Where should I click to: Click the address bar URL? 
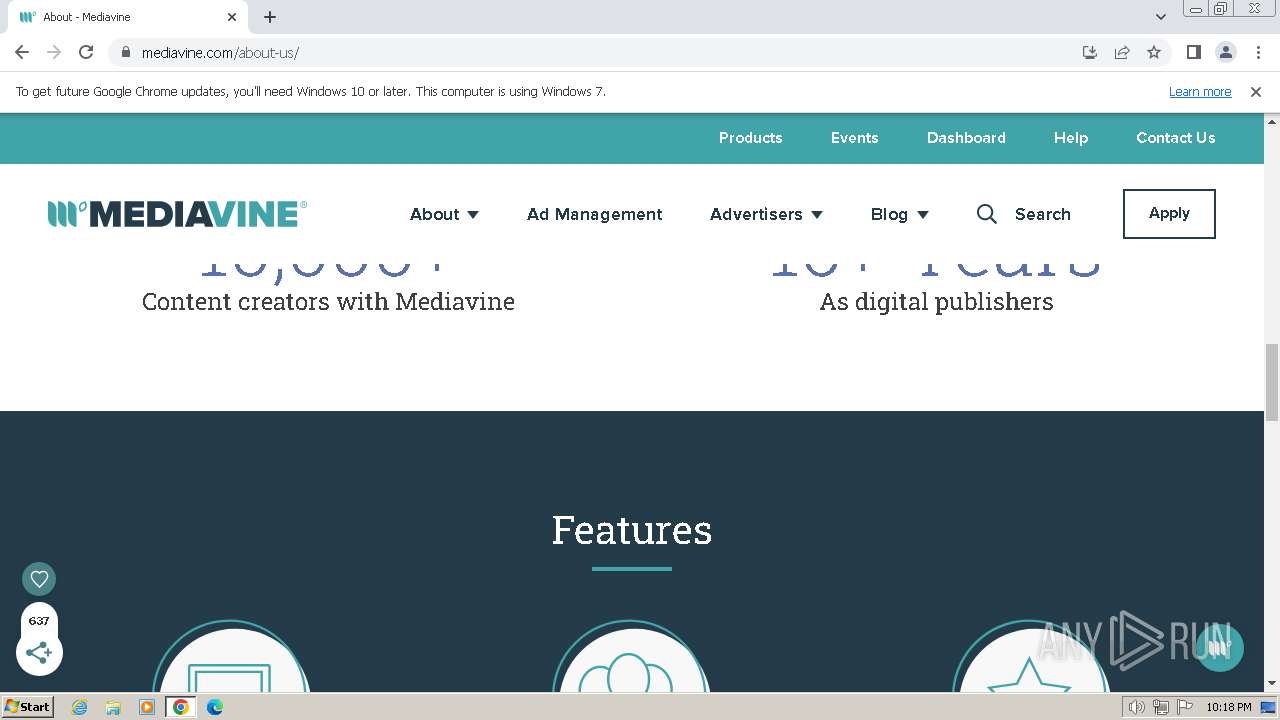[220, 53]
